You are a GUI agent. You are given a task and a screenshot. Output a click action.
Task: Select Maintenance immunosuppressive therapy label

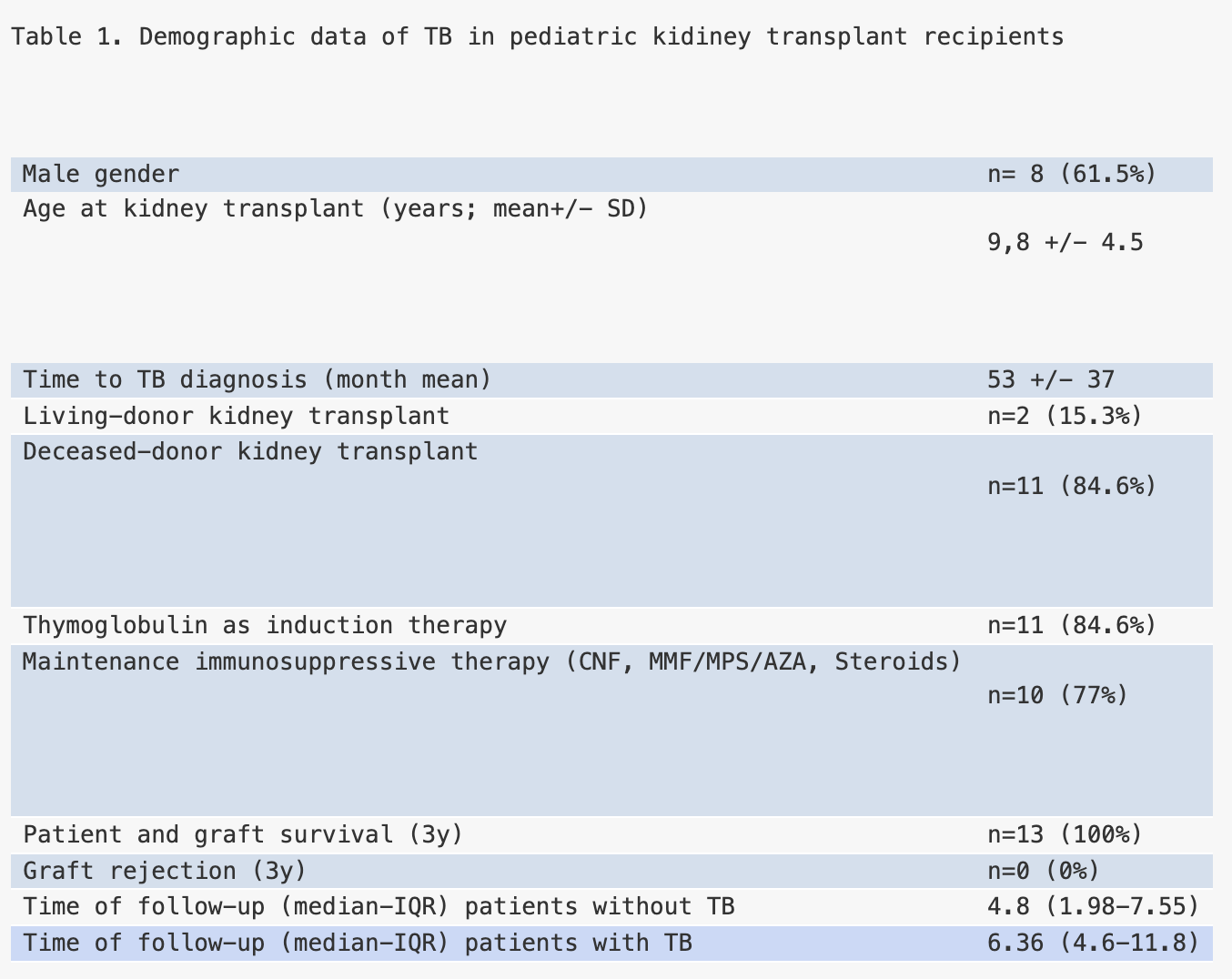[x=492, y=661]
